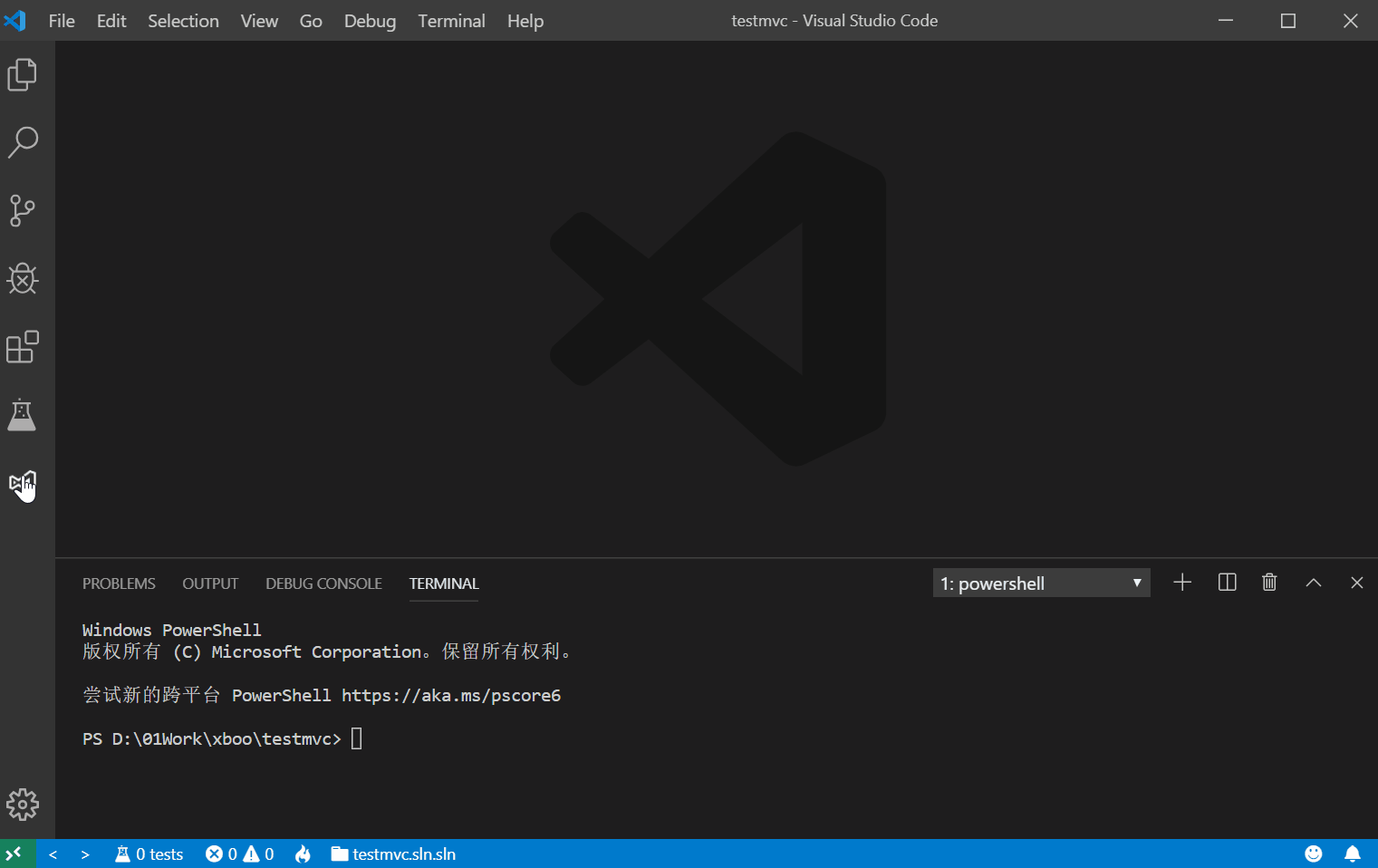Image resolution: width=1378 pixels, height=868 pixels.
Task: Click the Microsoft Corporation copyright line
Action: (x=327, y=651)
